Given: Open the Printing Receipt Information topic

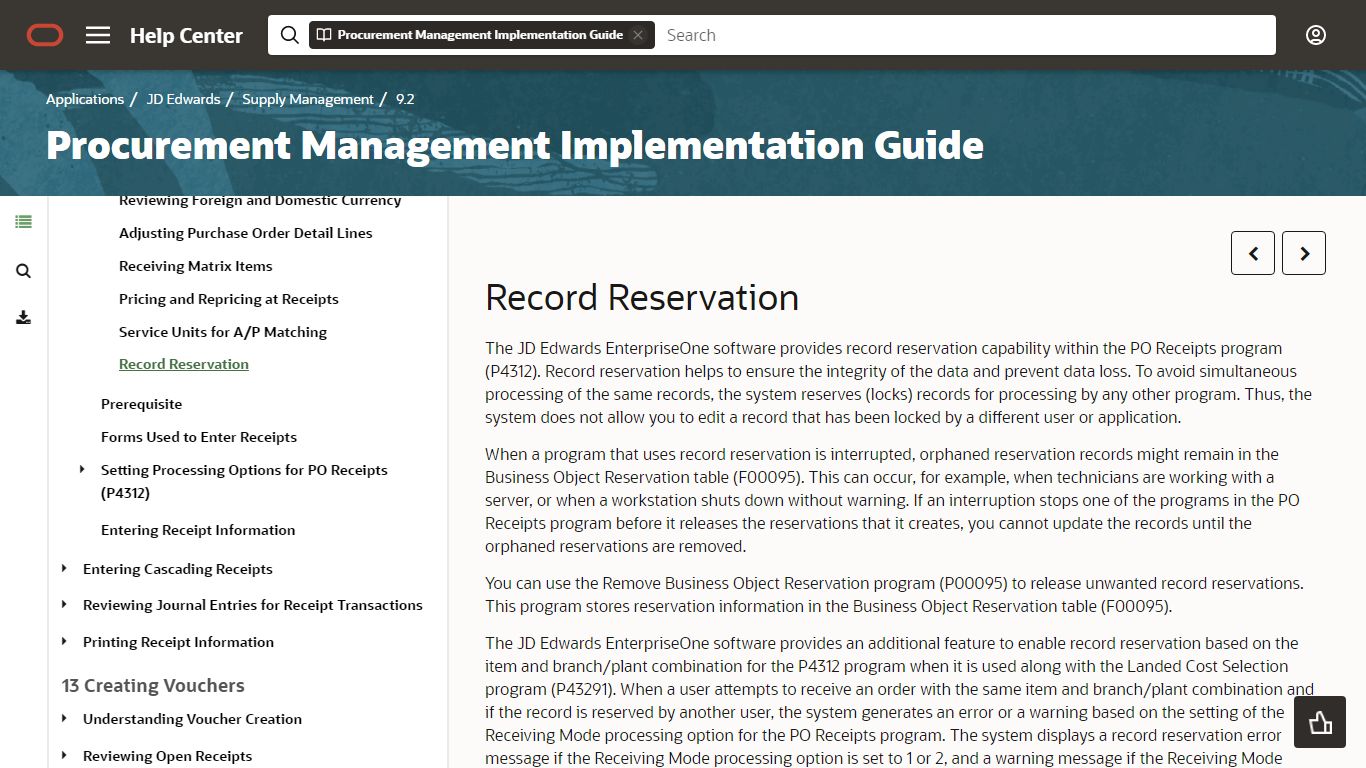Looking at the screenshot, I should pyautogui.click(x=178, y=642).
